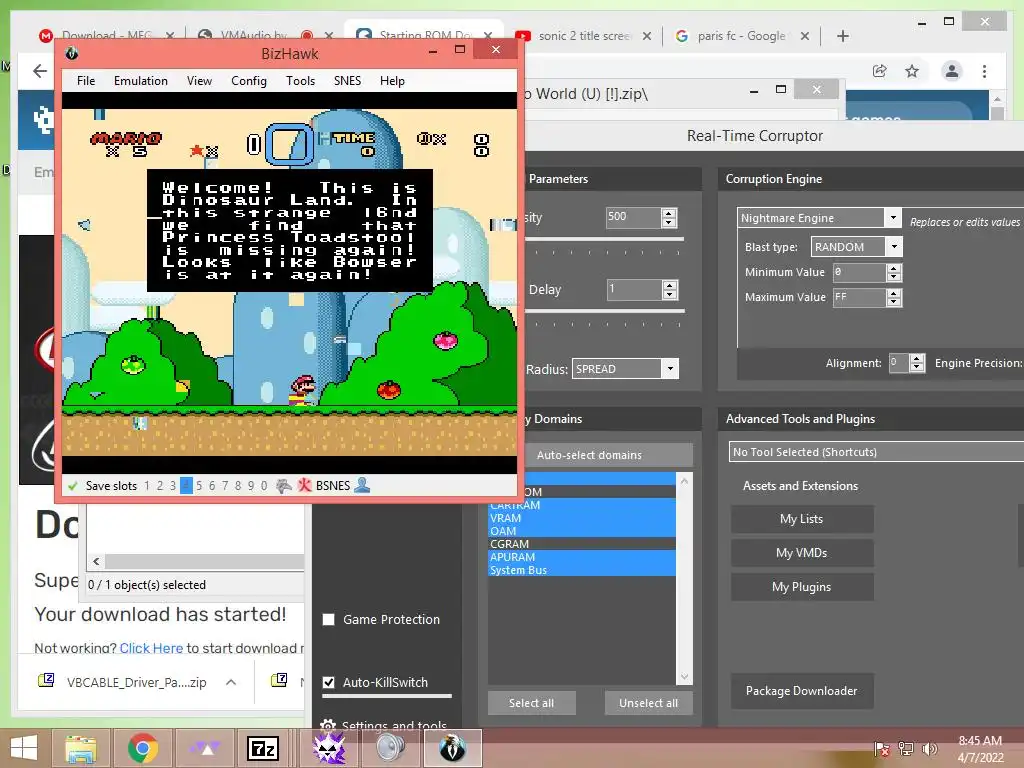Select save slot 5 in BizHawk

(199, 486)
